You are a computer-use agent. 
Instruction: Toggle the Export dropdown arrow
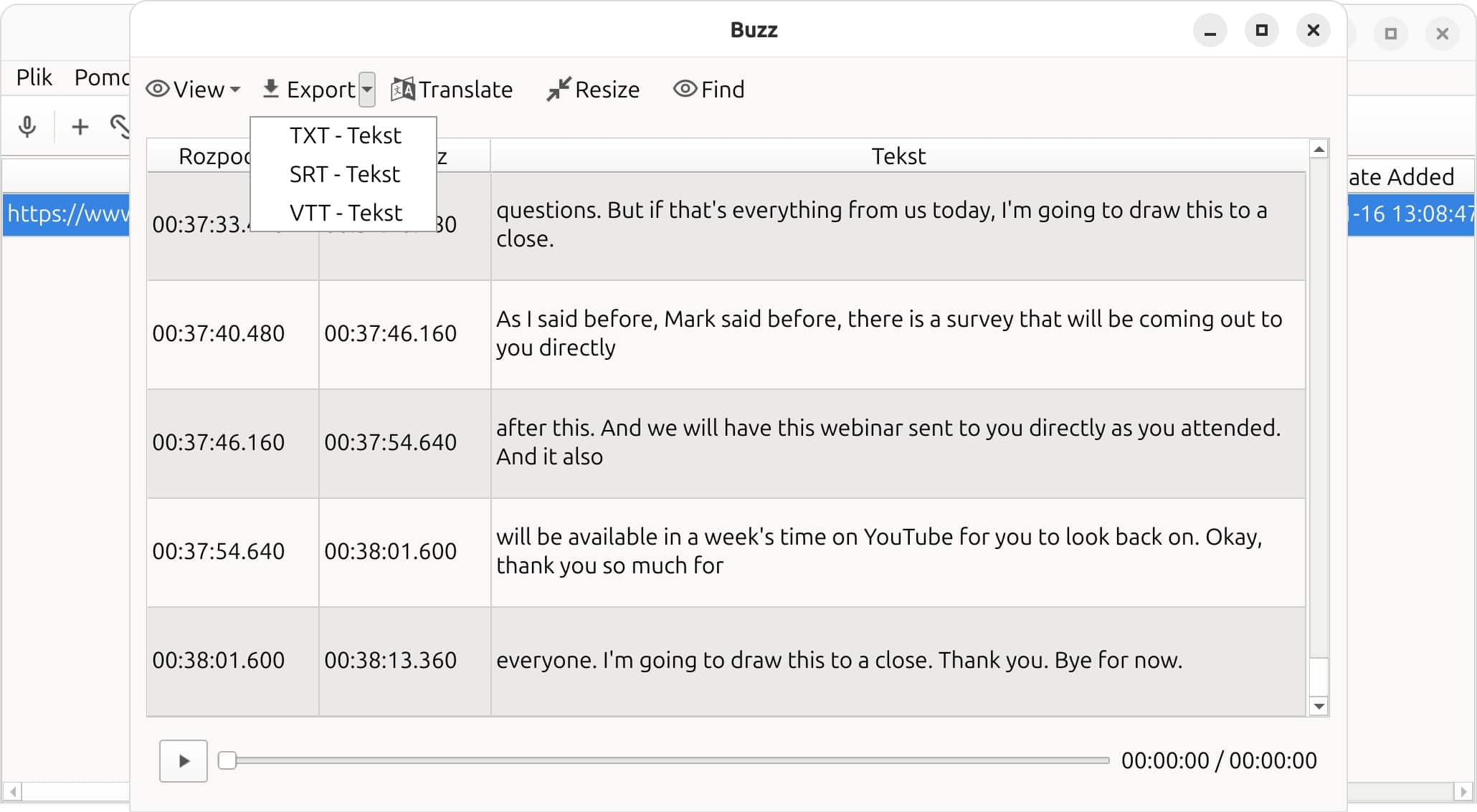pos(367,90)
